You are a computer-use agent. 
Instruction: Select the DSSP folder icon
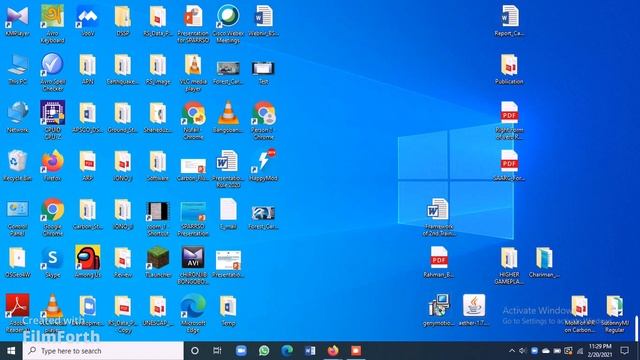pos(123,21)
